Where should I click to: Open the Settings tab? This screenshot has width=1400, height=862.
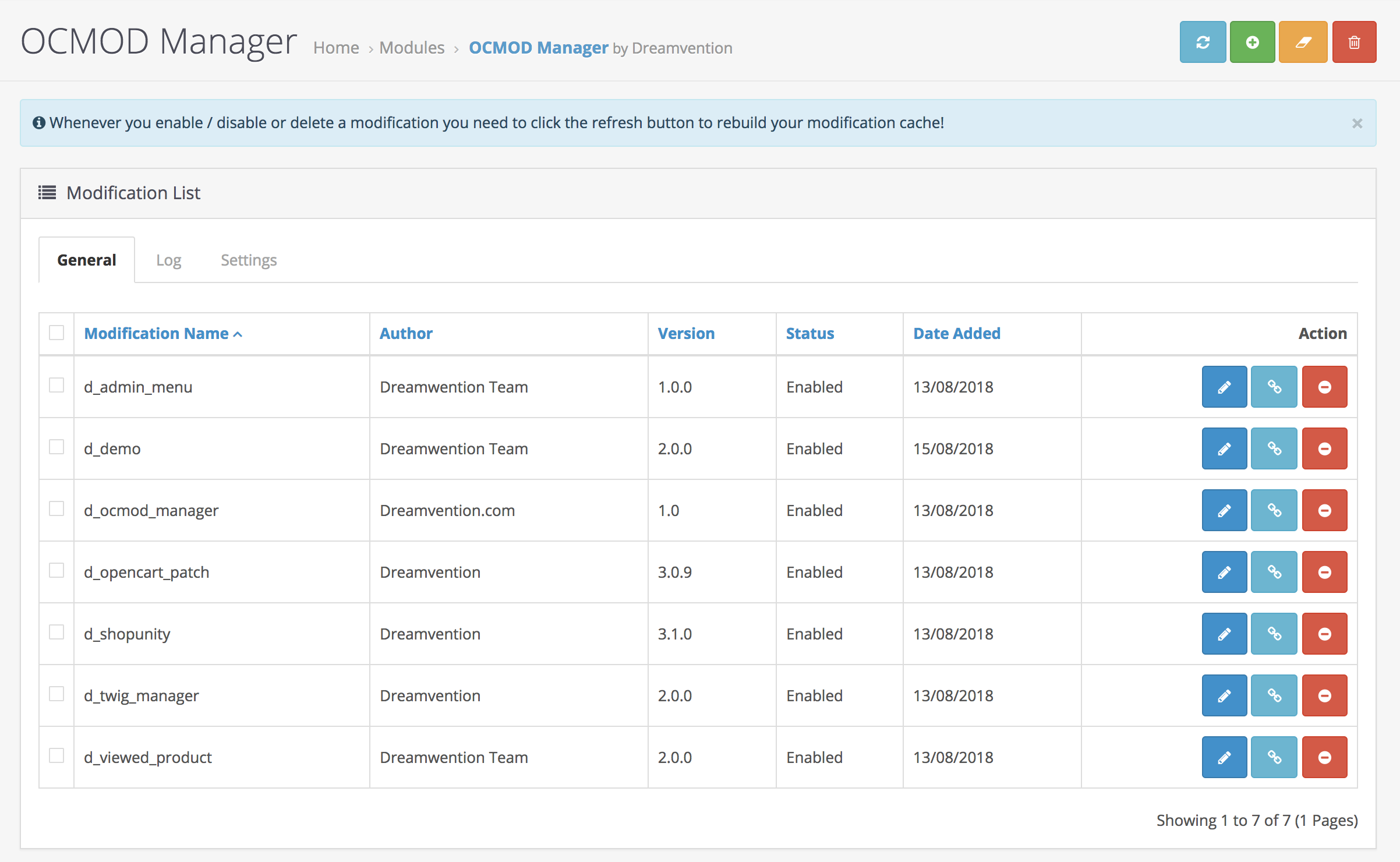[x=249, y=260]
